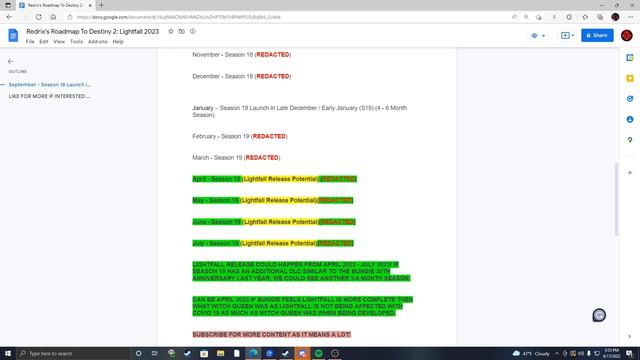Select the Redrix's Roadmap browser tab
This screenshot has width=640, height=360.
(x=55, y=5)
